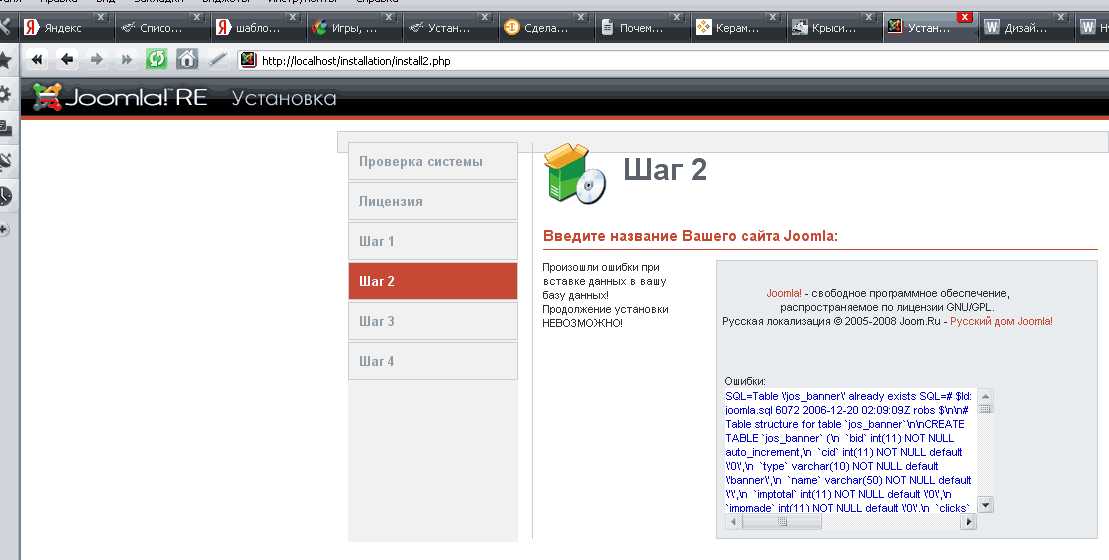Click the 'НЕВОЗМОЖНО!' warning text
Viewport: 1109px width, 560px height.
pos(583,323)
